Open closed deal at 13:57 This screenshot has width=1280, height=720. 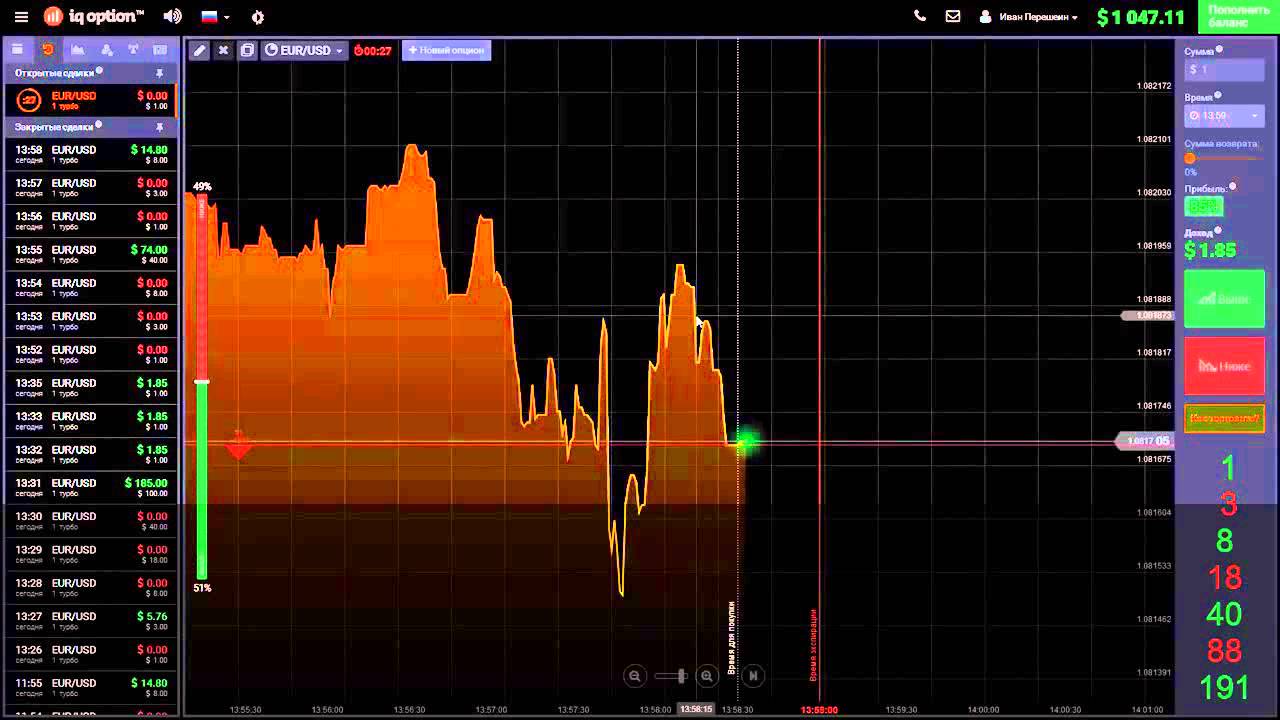coord(91,188)
